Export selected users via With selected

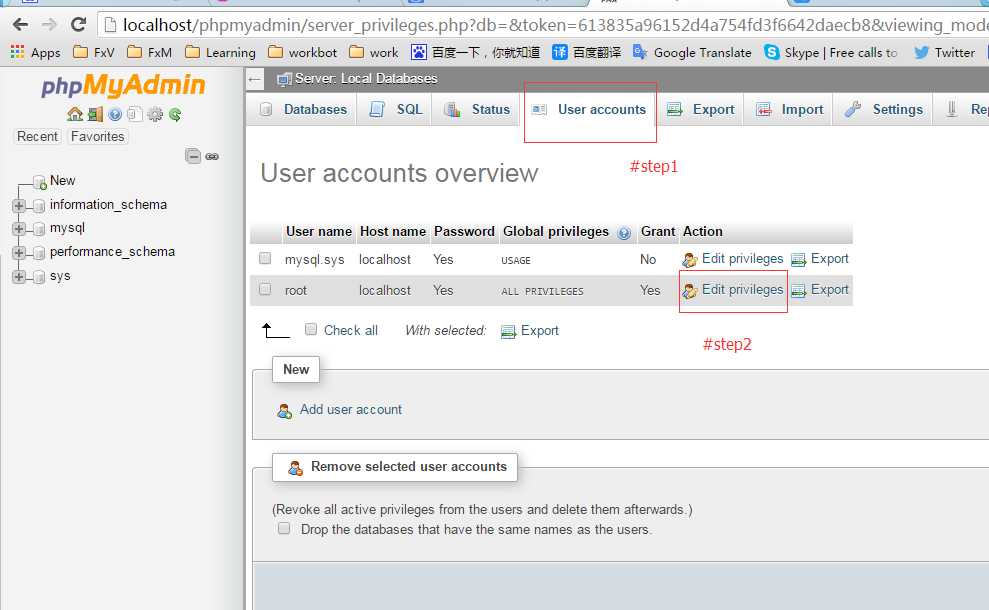coord(530,331)
